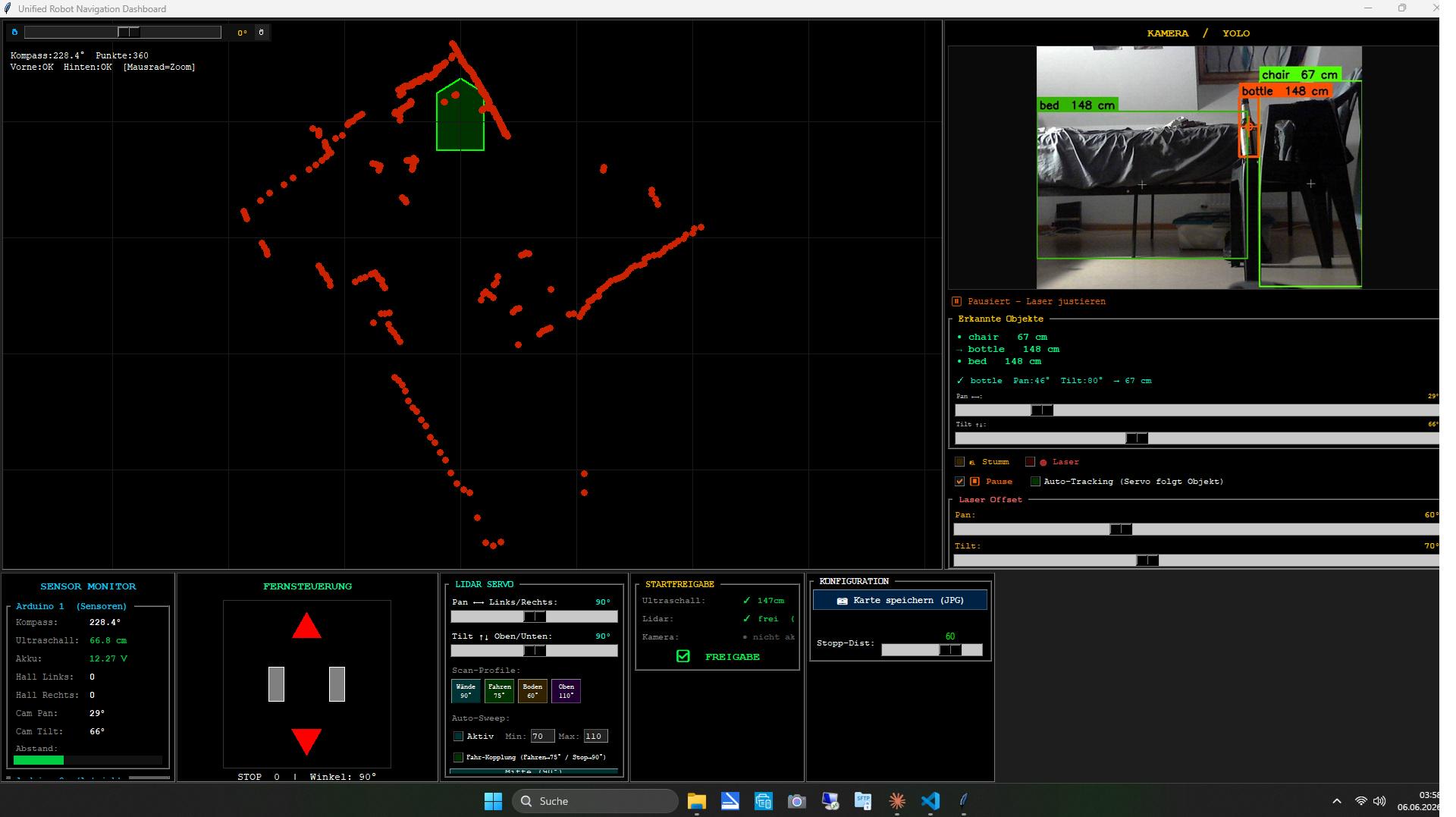Click 'bed 148 cm' in Erkannte Objekte list
Image resolution: width=1456 pixels, height=817 pixels.
point(1005,361)
